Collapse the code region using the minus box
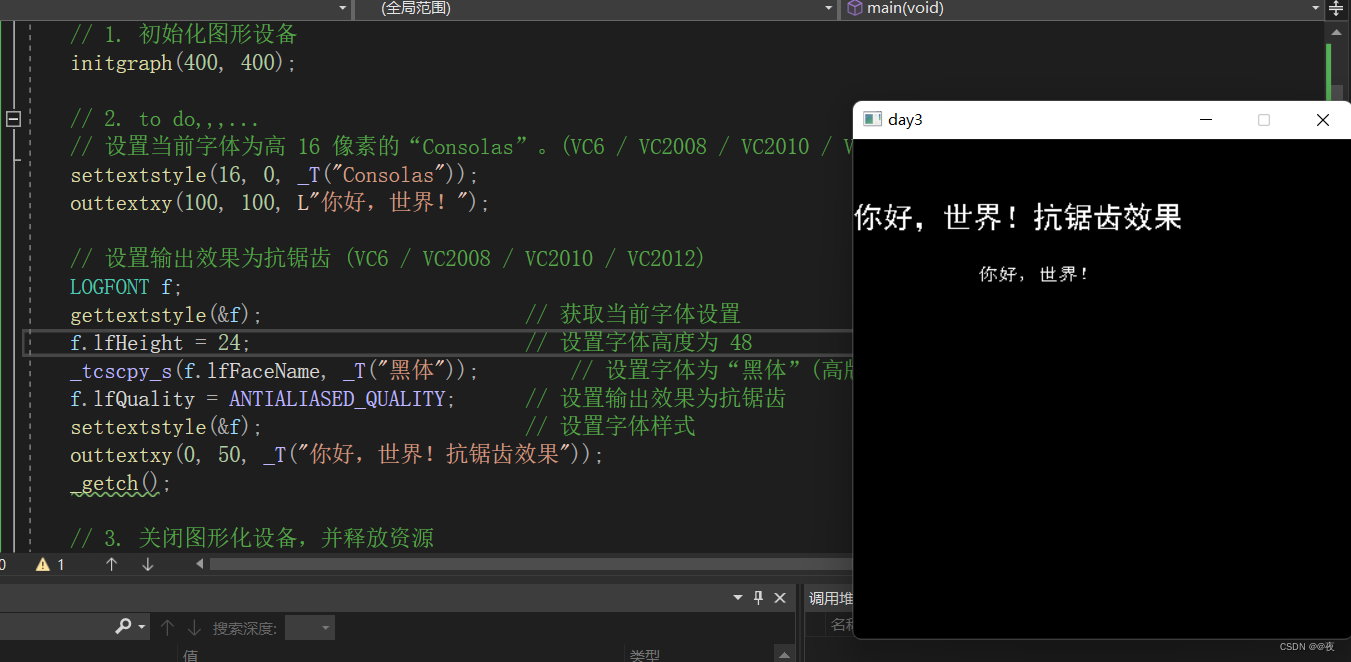 coord(13,118)
